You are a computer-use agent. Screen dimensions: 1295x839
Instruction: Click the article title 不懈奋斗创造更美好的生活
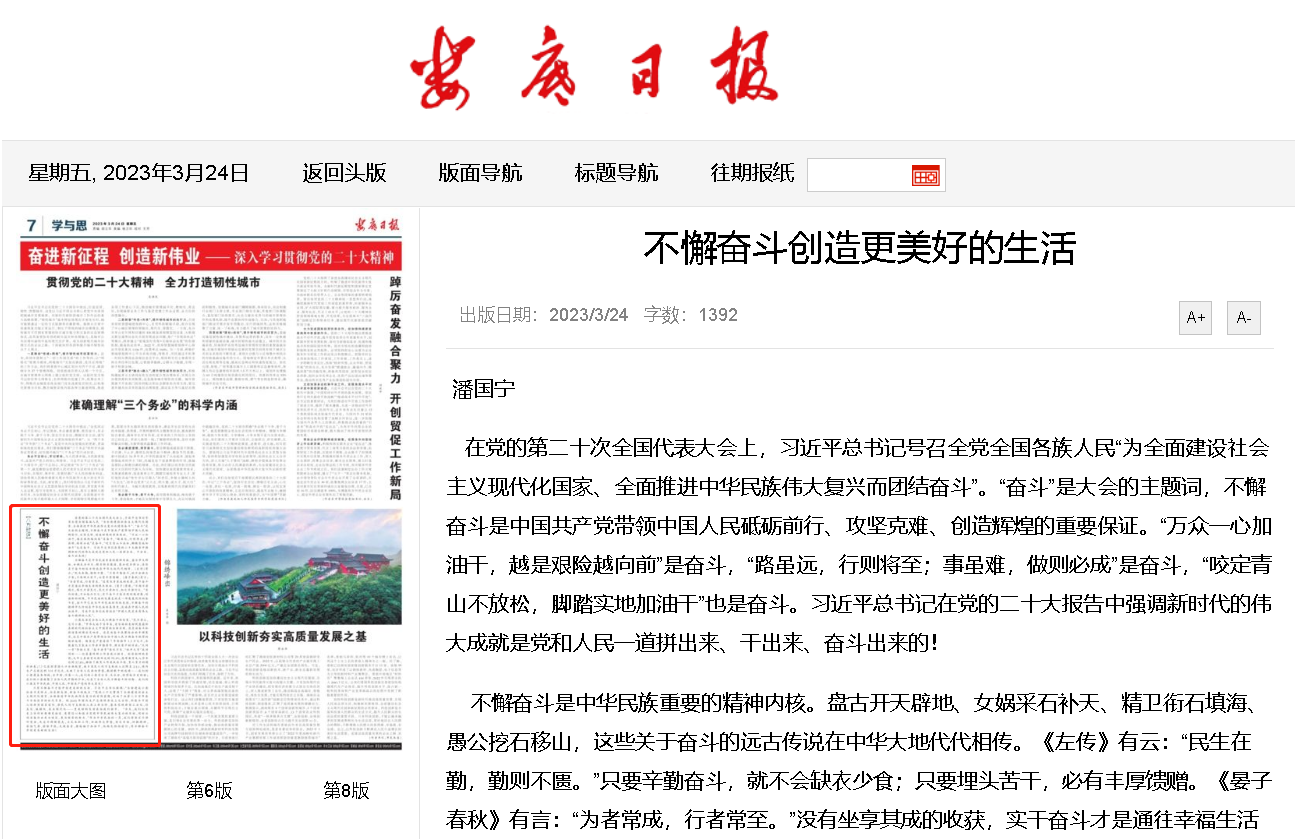(x=859, y=248)
